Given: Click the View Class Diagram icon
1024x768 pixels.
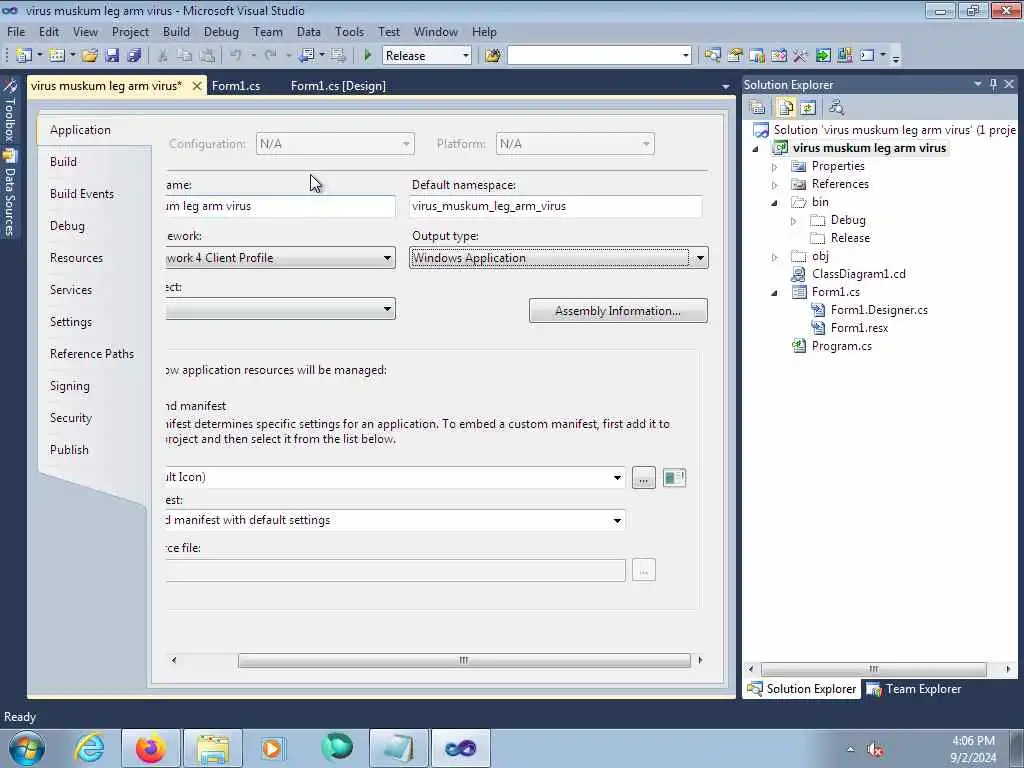Looking at the screenshot, I should [x=837, y=107].
